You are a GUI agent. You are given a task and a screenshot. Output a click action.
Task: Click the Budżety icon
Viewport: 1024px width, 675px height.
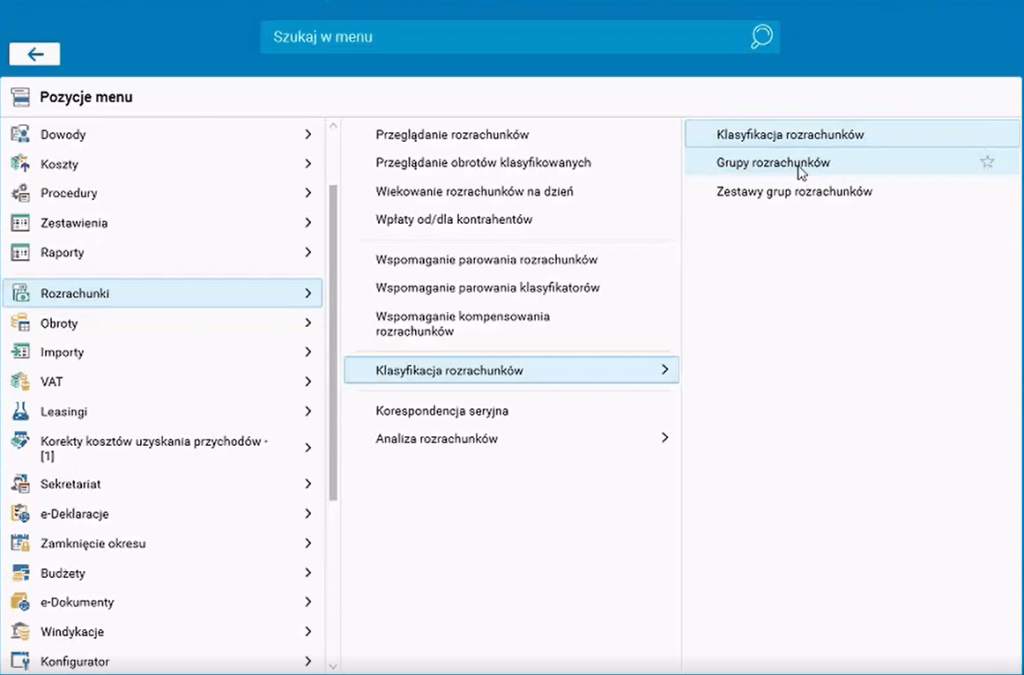20,573
